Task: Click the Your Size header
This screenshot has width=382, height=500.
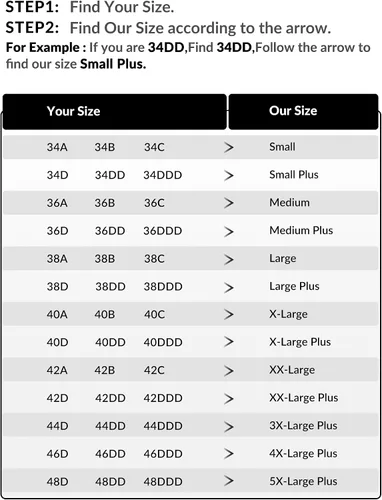Action: tap(73, 111)
